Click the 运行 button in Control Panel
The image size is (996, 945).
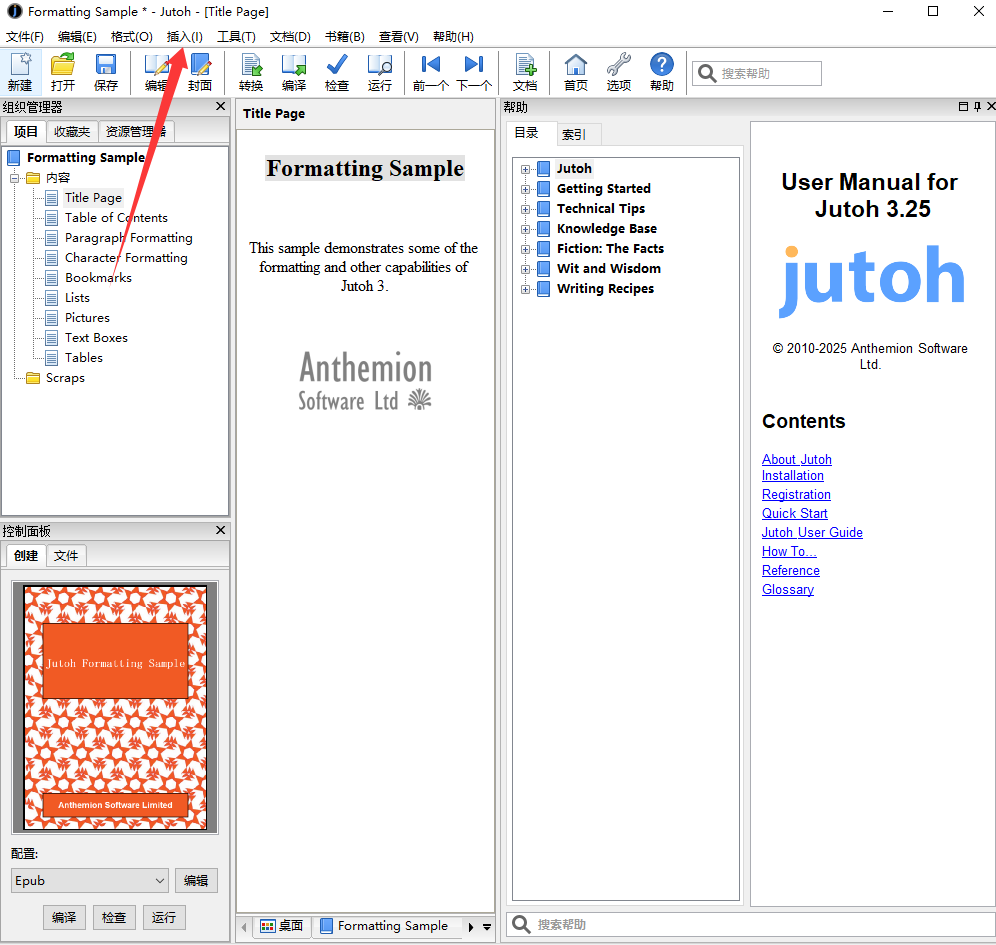164,917
